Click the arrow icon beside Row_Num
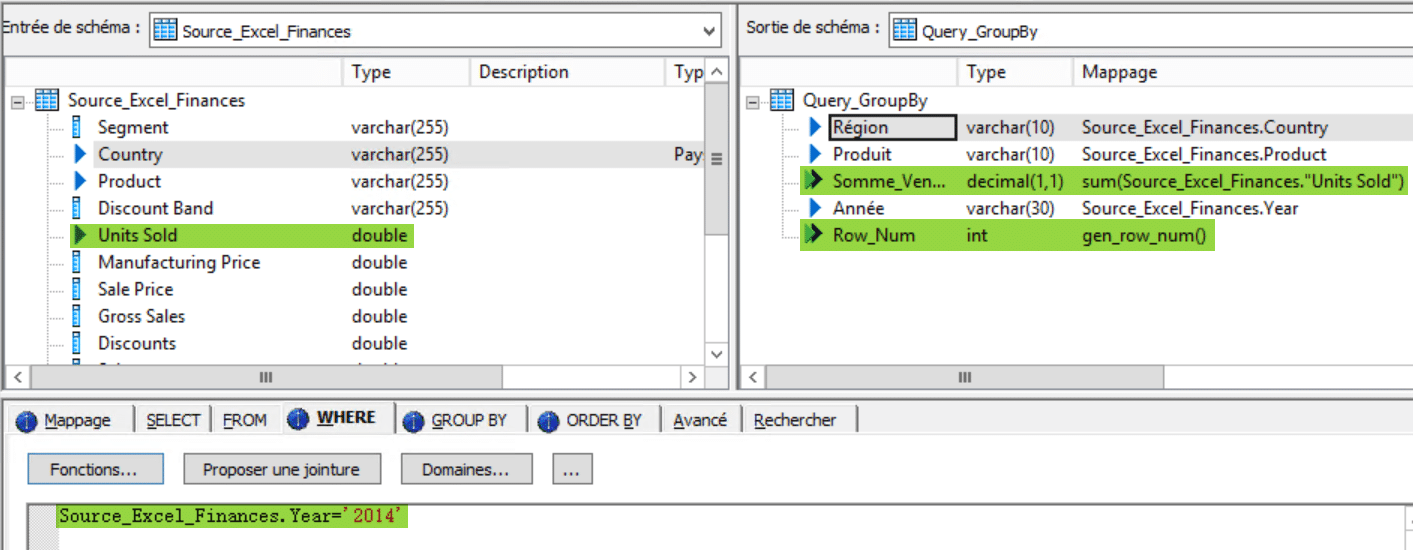This screenshot has height=550, width=1413. tap(815, 236)
